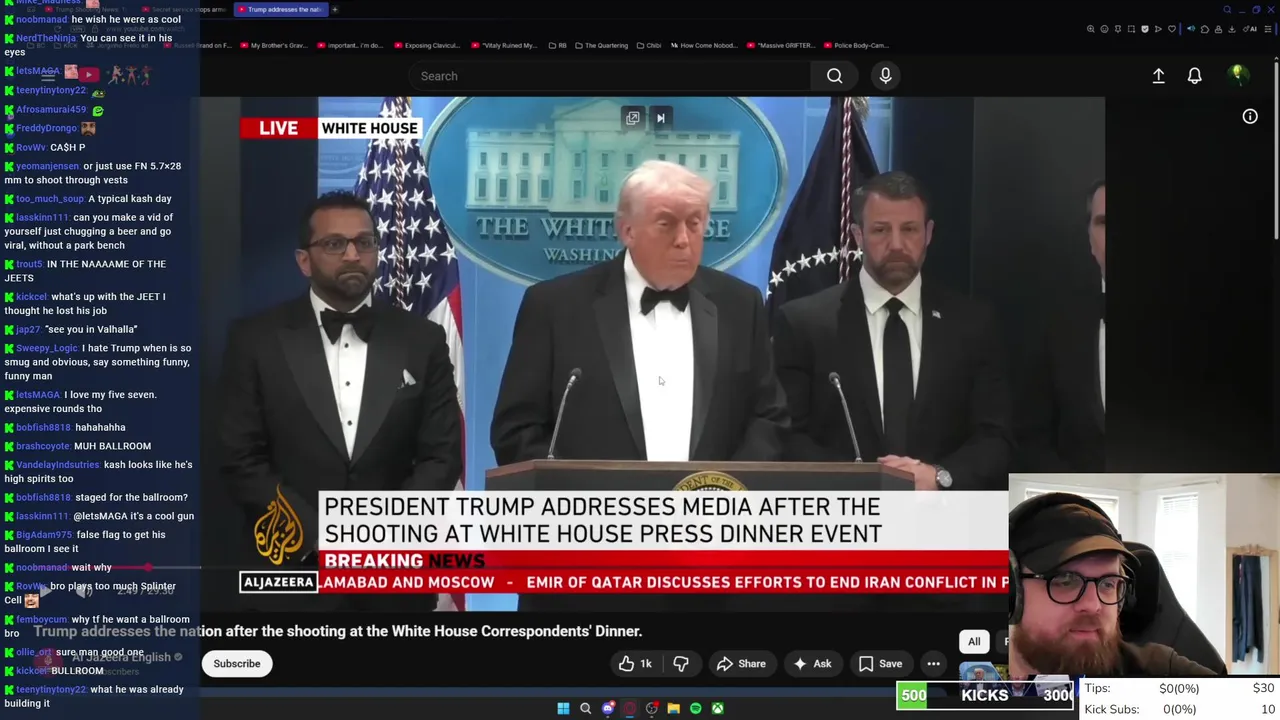Click into the YouTube Search field
1280x720 pixels.
pyautogui.click(x=610, y=76)
